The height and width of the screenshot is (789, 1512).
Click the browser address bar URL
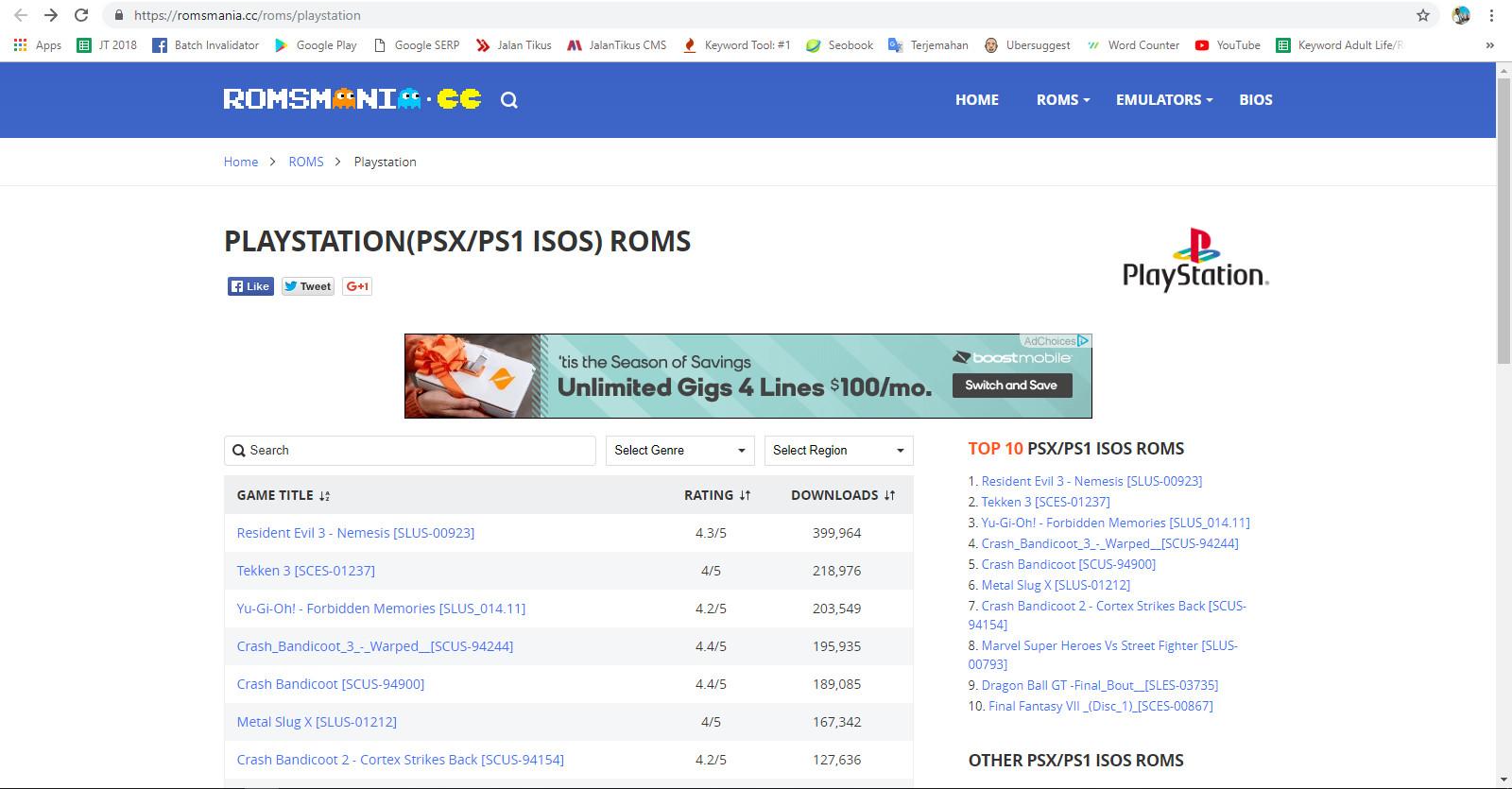click(248, 15)
